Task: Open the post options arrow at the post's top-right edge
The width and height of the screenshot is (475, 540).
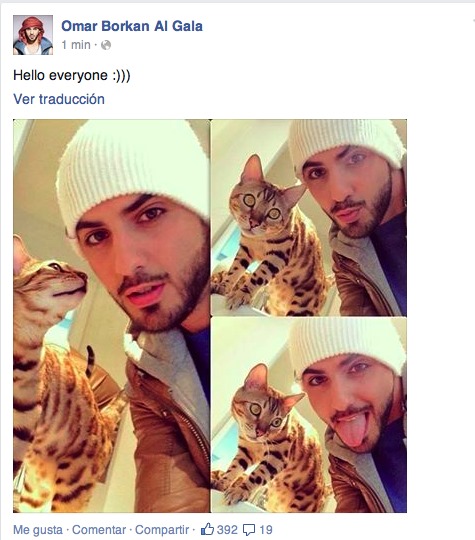Action: pos(473,22)
